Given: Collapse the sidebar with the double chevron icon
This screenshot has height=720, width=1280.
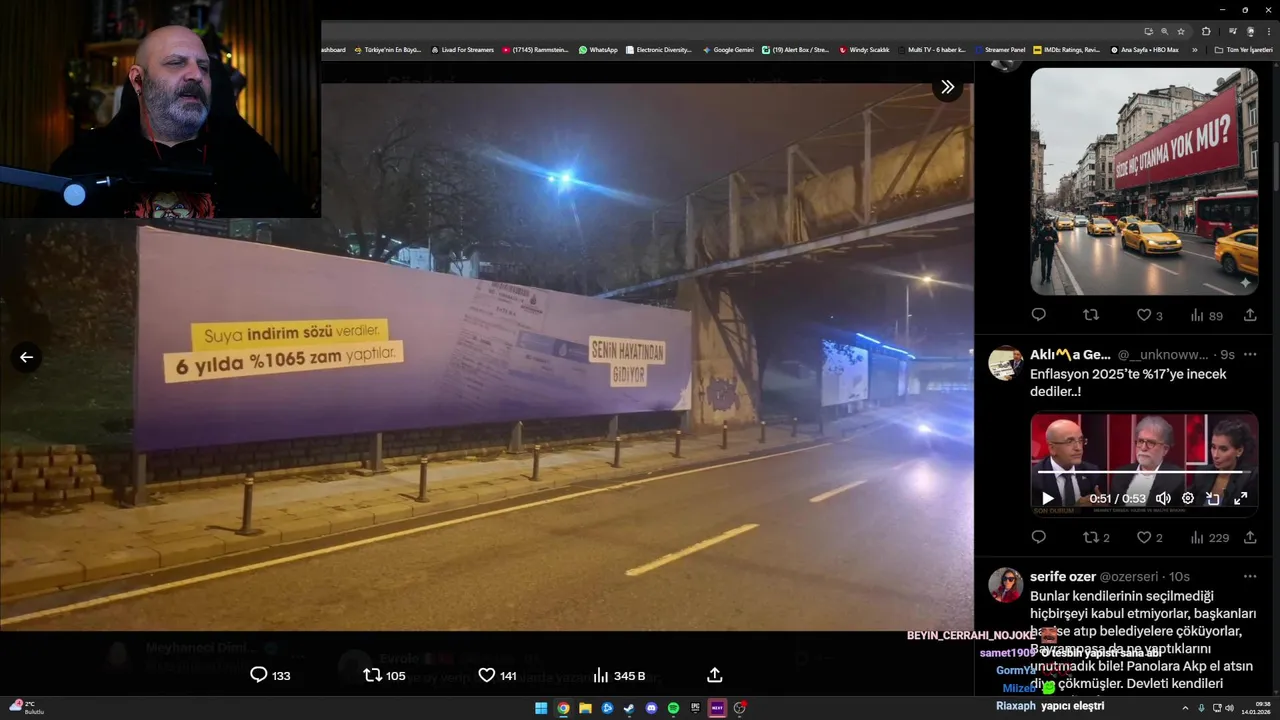Looking at the screenshot, I should click(x=947, y=87).
